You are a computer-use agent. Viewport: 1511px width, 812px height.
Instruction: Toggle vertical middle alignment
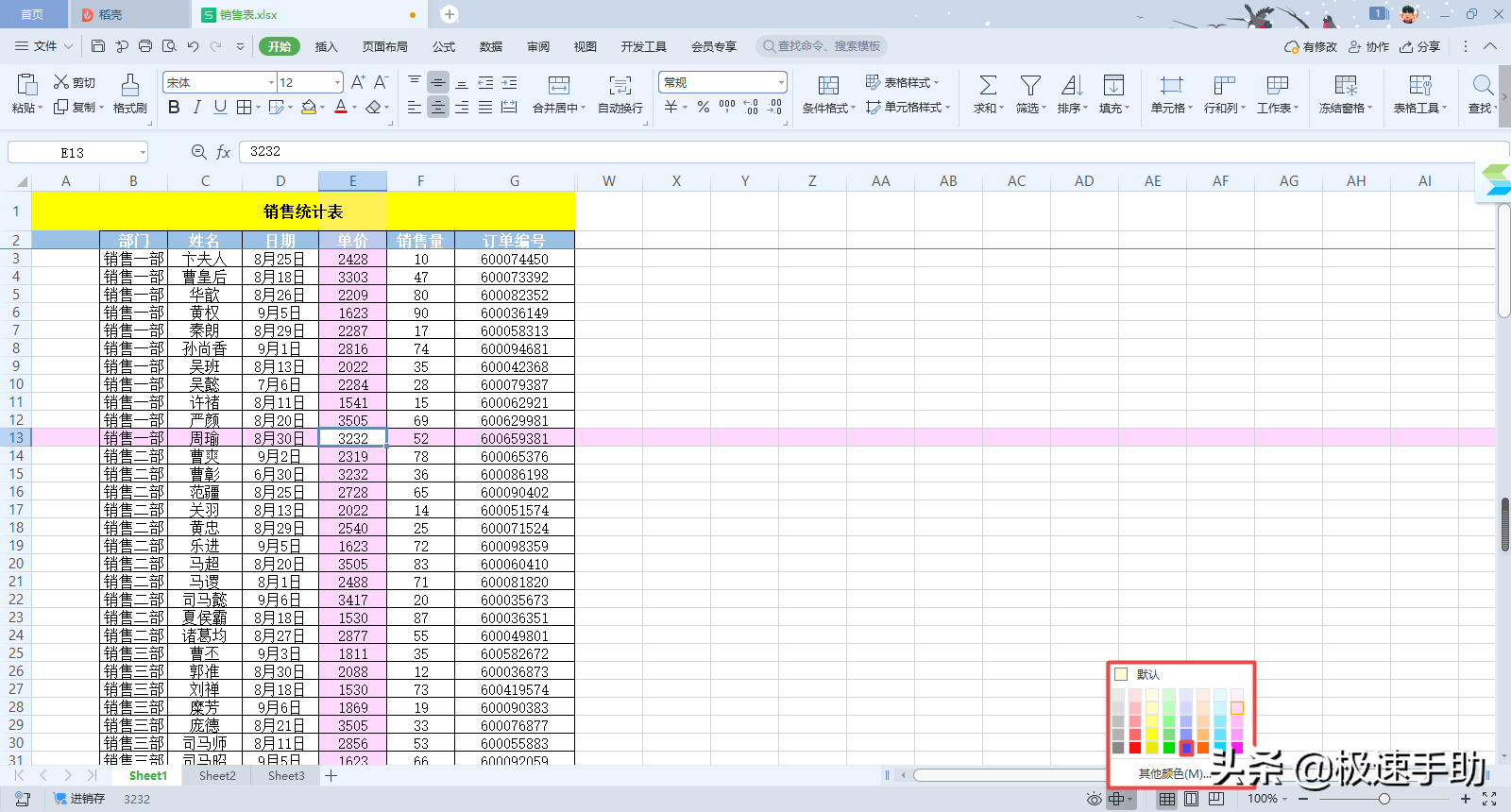pos(438,83)
